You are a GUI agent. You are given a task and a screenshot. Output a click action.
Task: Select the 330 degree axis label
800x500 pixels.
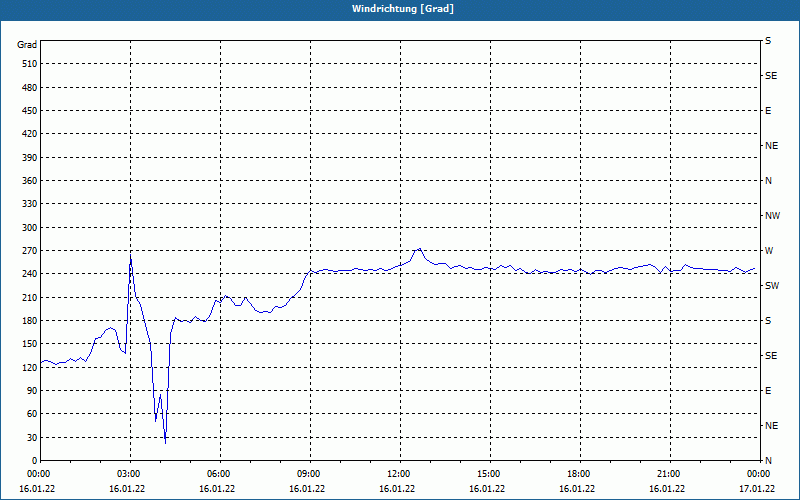30,204
